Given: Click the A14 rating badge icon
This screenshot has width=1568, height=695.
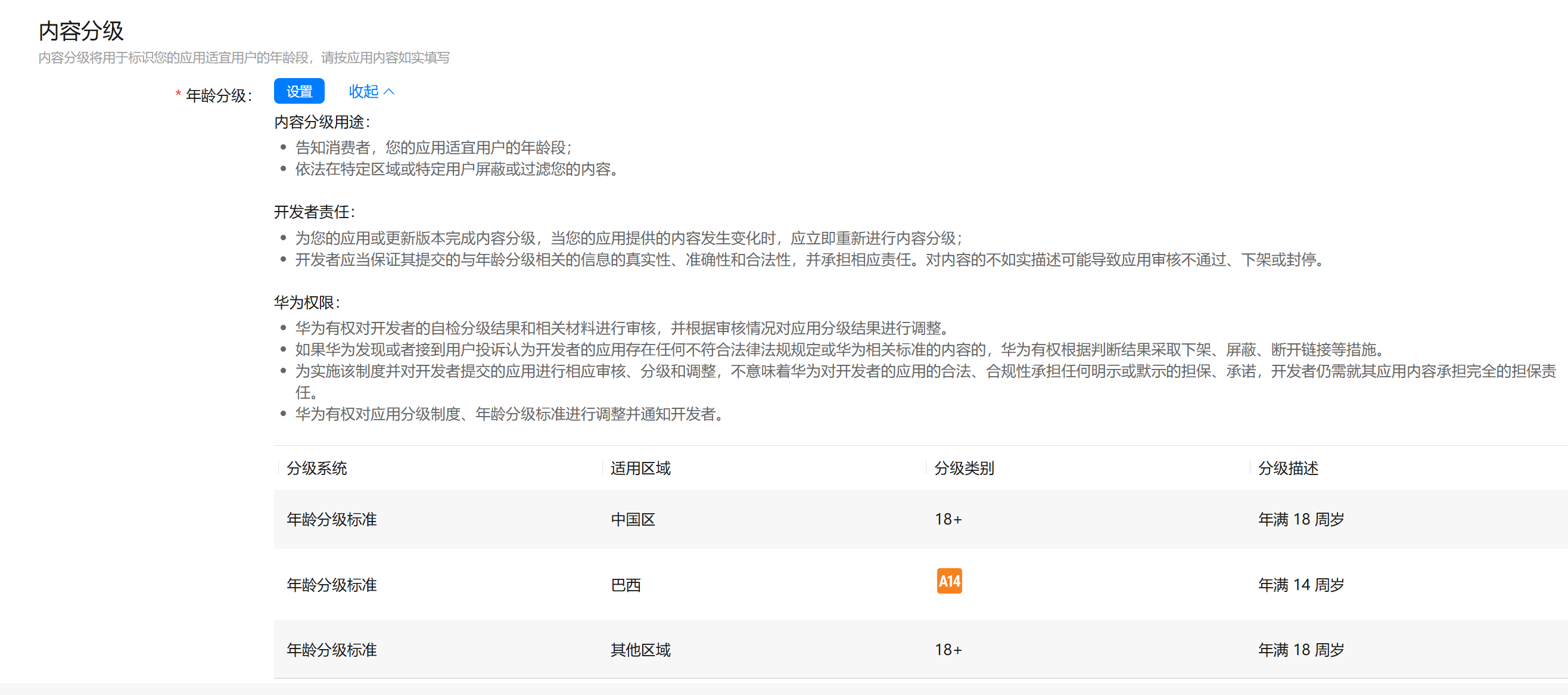Looking at the screenshot, I should tap(949, 581).
